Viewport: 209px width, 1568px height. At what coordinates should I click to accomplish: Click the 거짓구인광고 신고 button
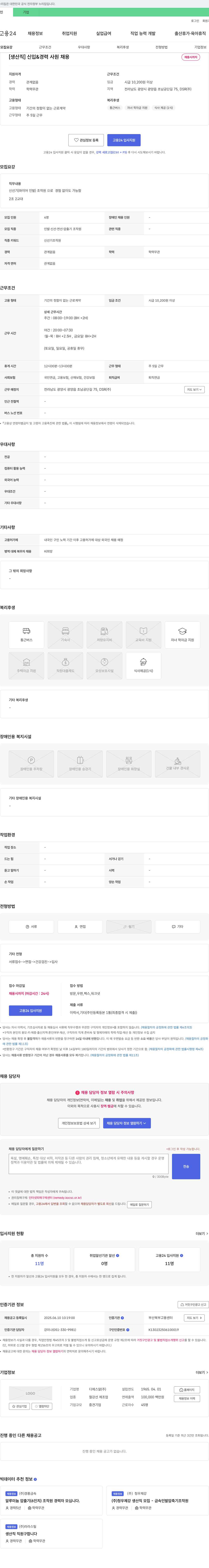coord(193,1304)
